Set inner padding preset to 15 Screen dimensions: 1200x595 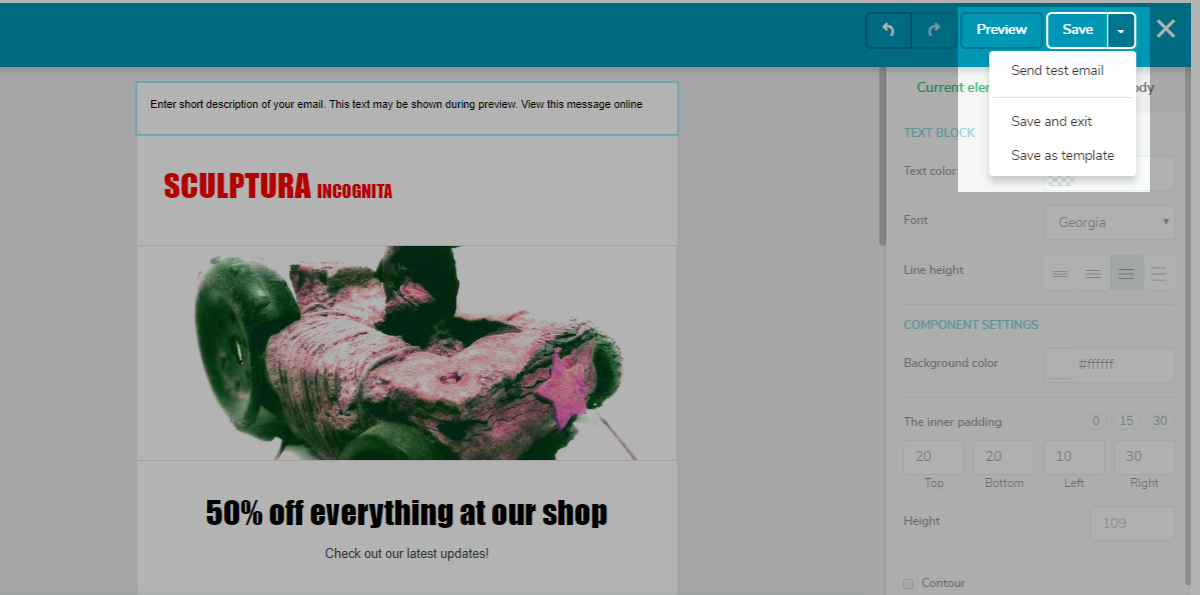click(1126, 421)
